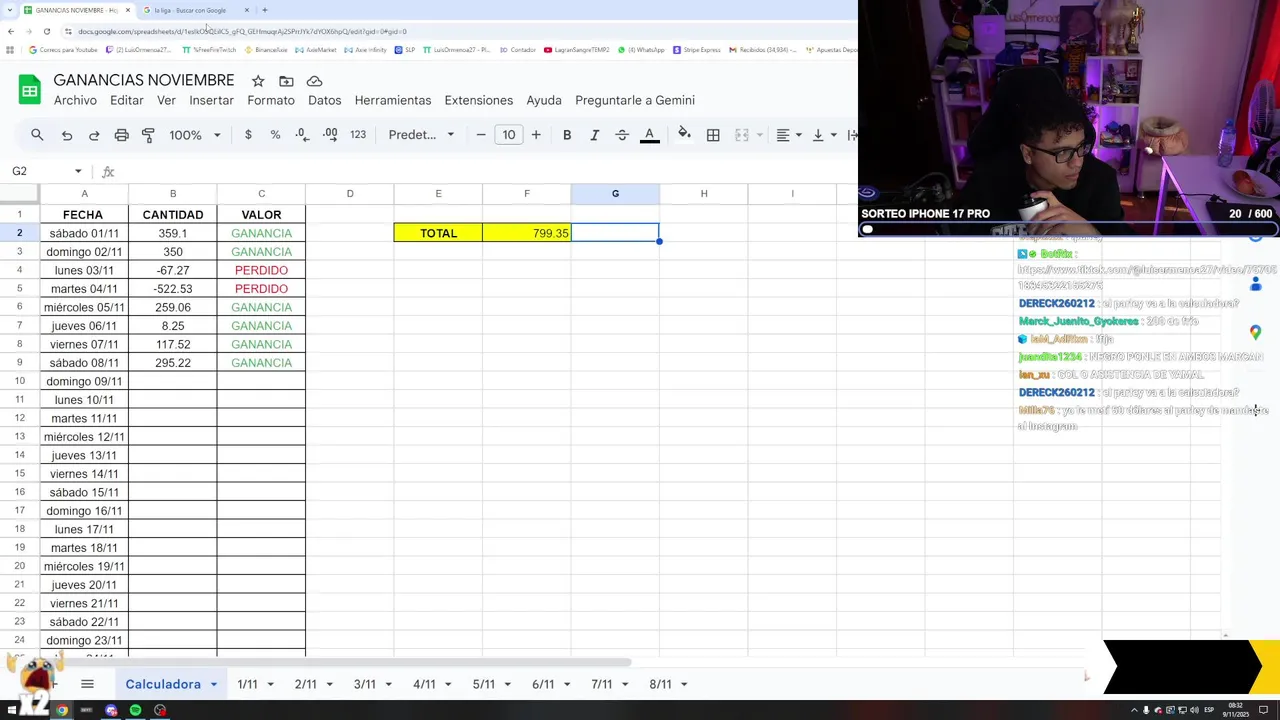The height and width of the screenshot is (720, 1280).
Task: Open the Herramientas menu
Action: pos(393,100)
